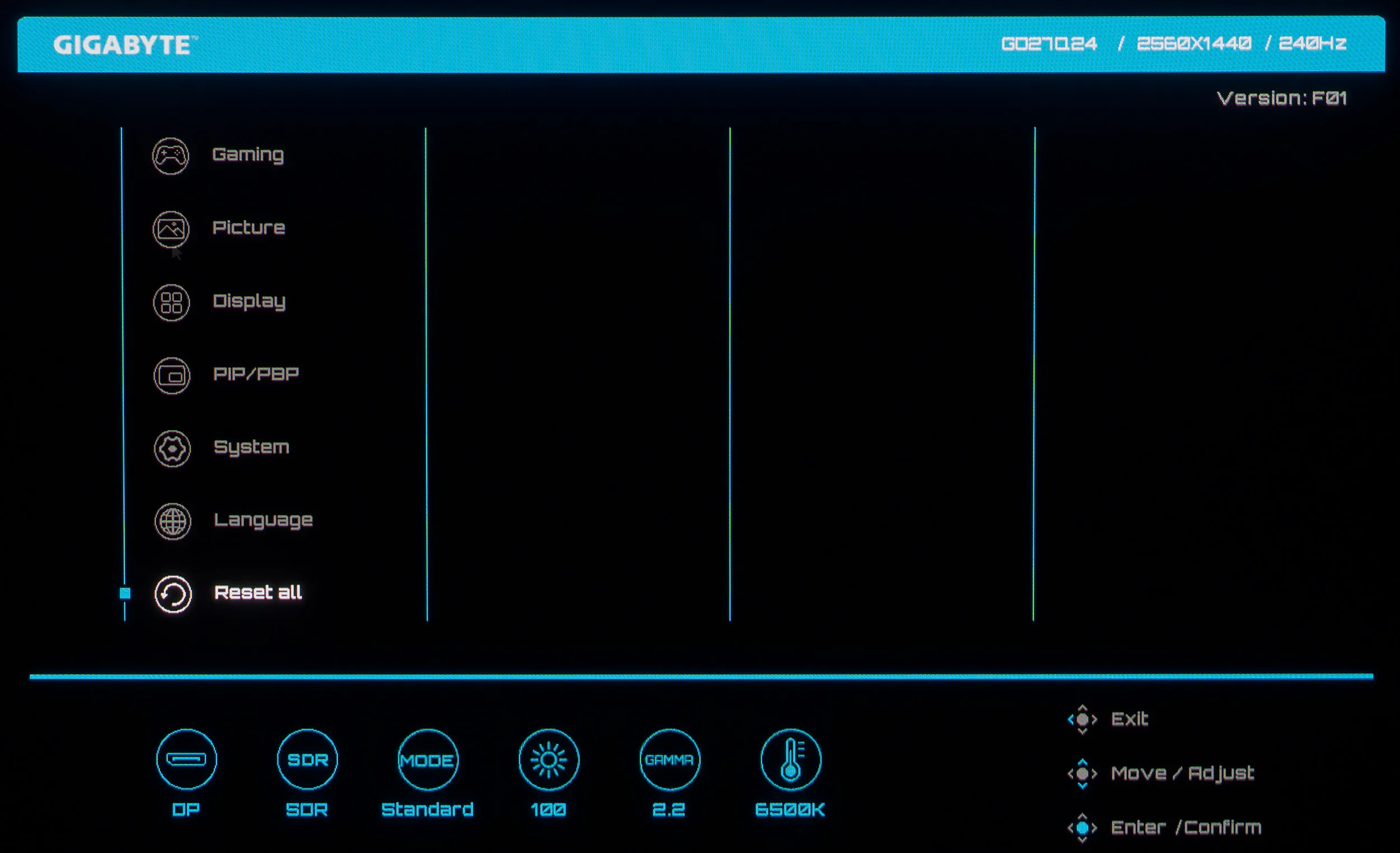Select the Display grid icon
This screenshot has width=1400, height=853.
click(x=171, y=302)
